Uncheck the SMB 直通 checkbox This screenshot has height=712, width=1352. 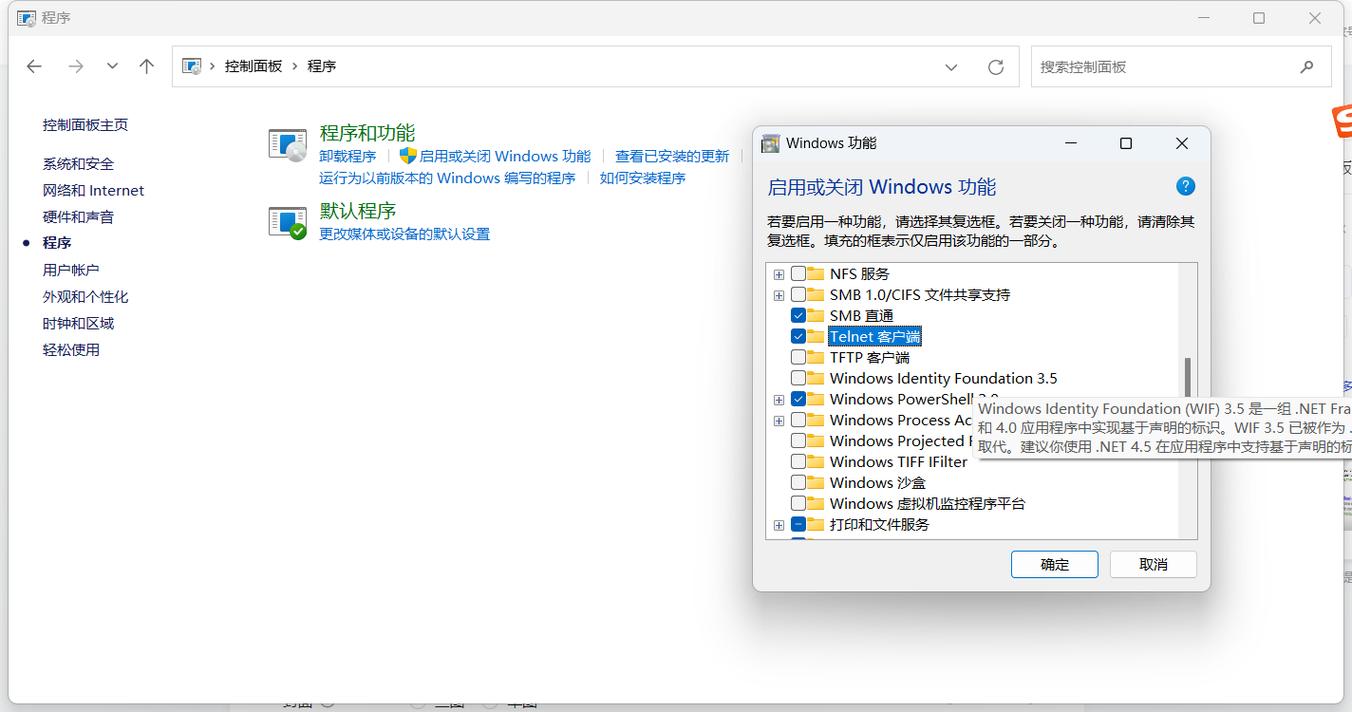(x=798, y=315)
